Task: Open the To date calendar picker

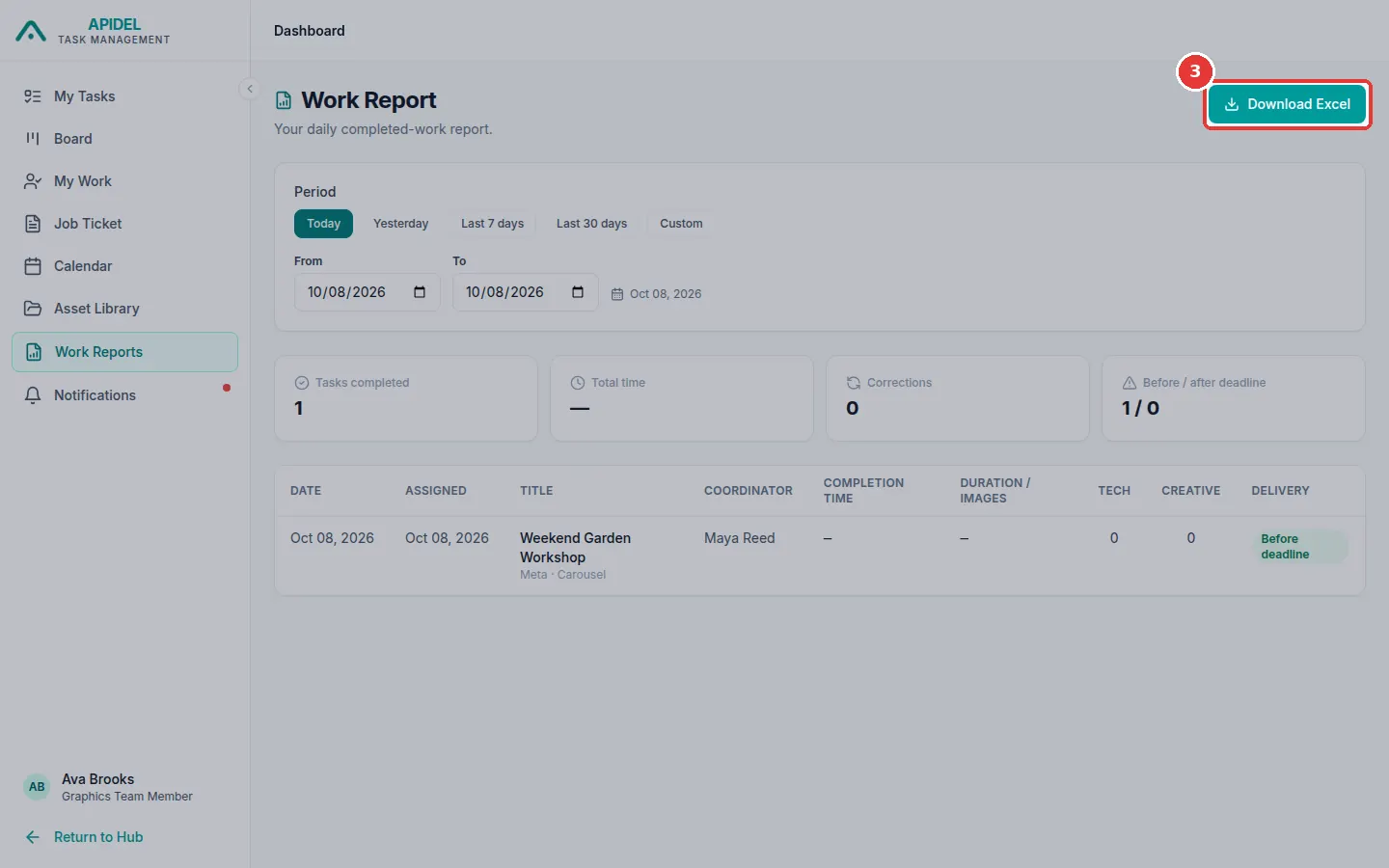Action: 578,292
